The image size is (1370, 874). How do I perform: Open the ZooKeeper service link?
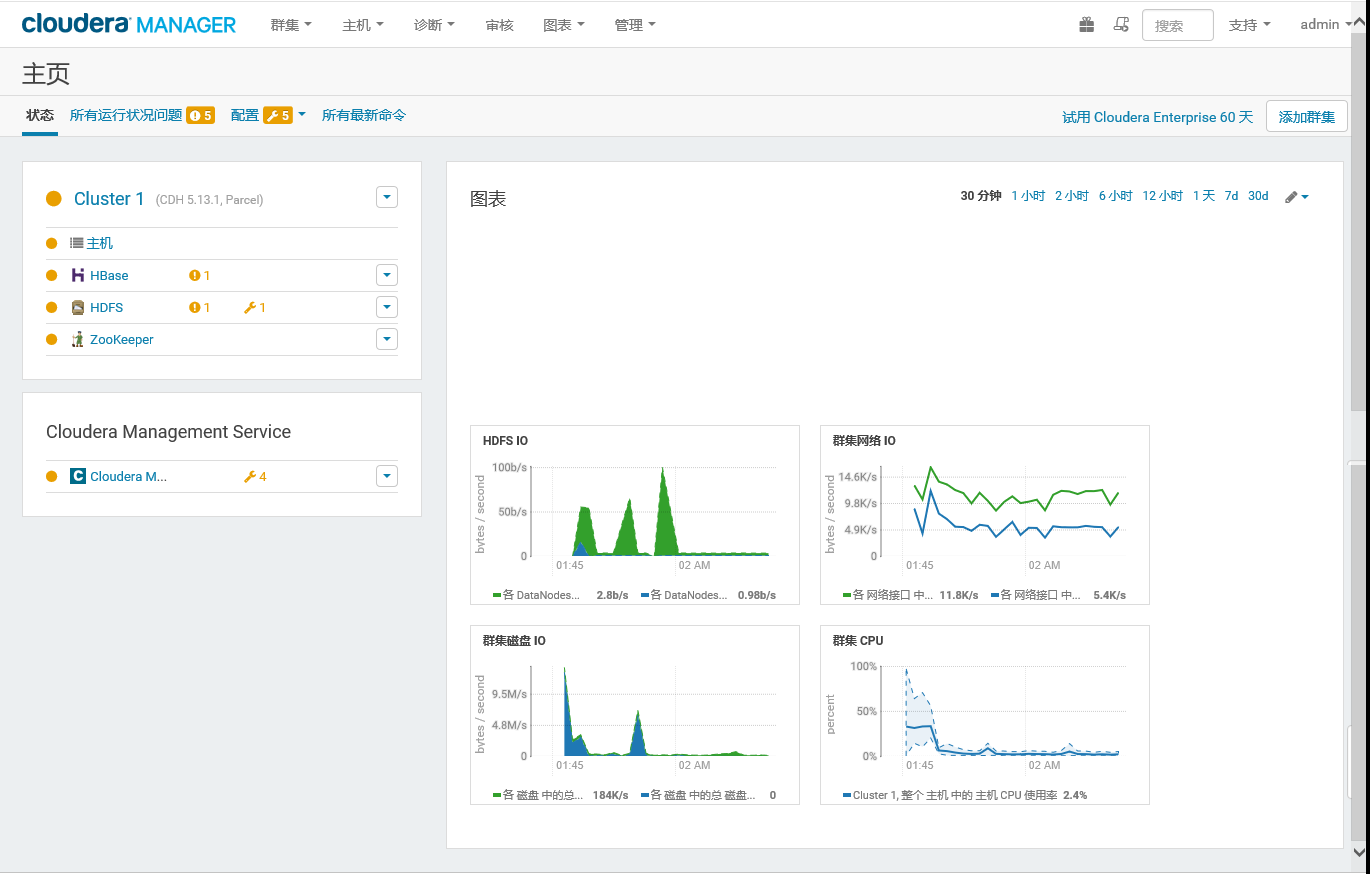pos(122,340)
